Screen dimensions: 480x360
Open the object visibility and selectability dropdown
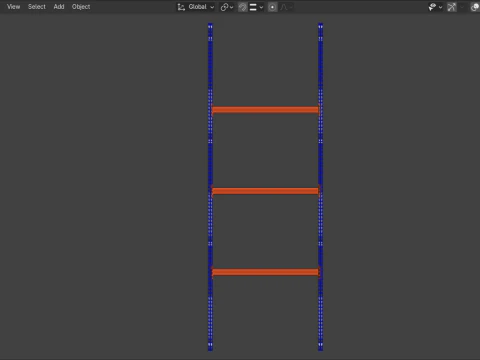[x=435, y=7]
